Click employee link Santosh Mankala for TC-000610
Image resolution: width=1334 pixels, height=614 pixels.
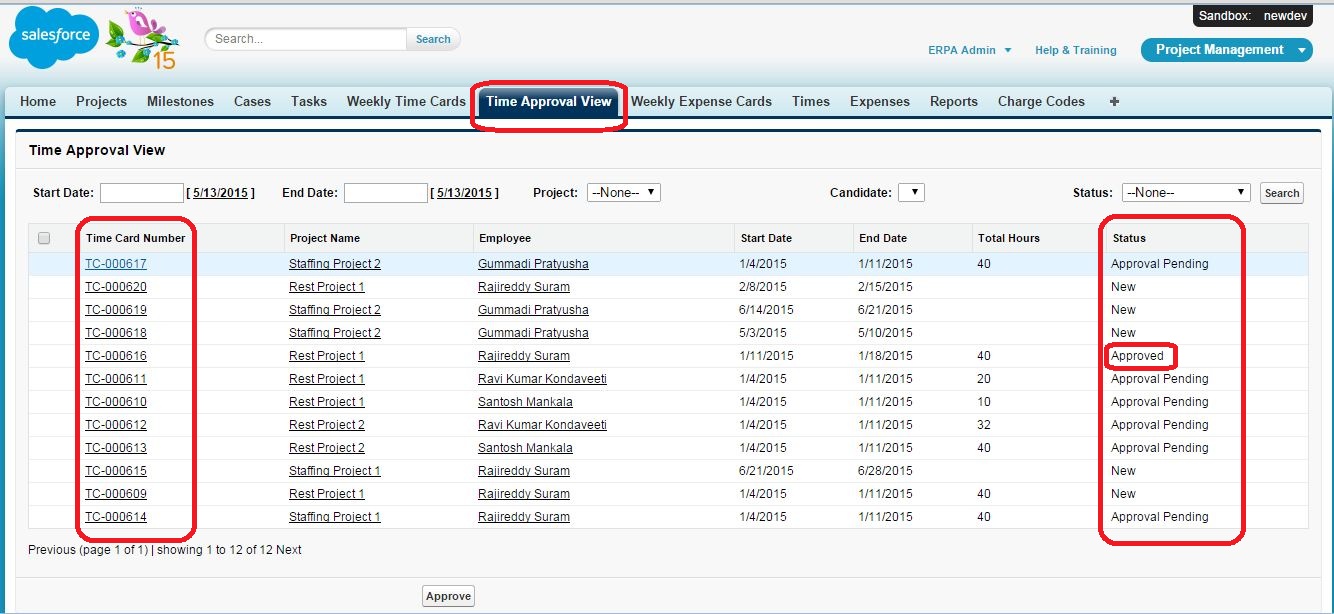coord(525,402)
